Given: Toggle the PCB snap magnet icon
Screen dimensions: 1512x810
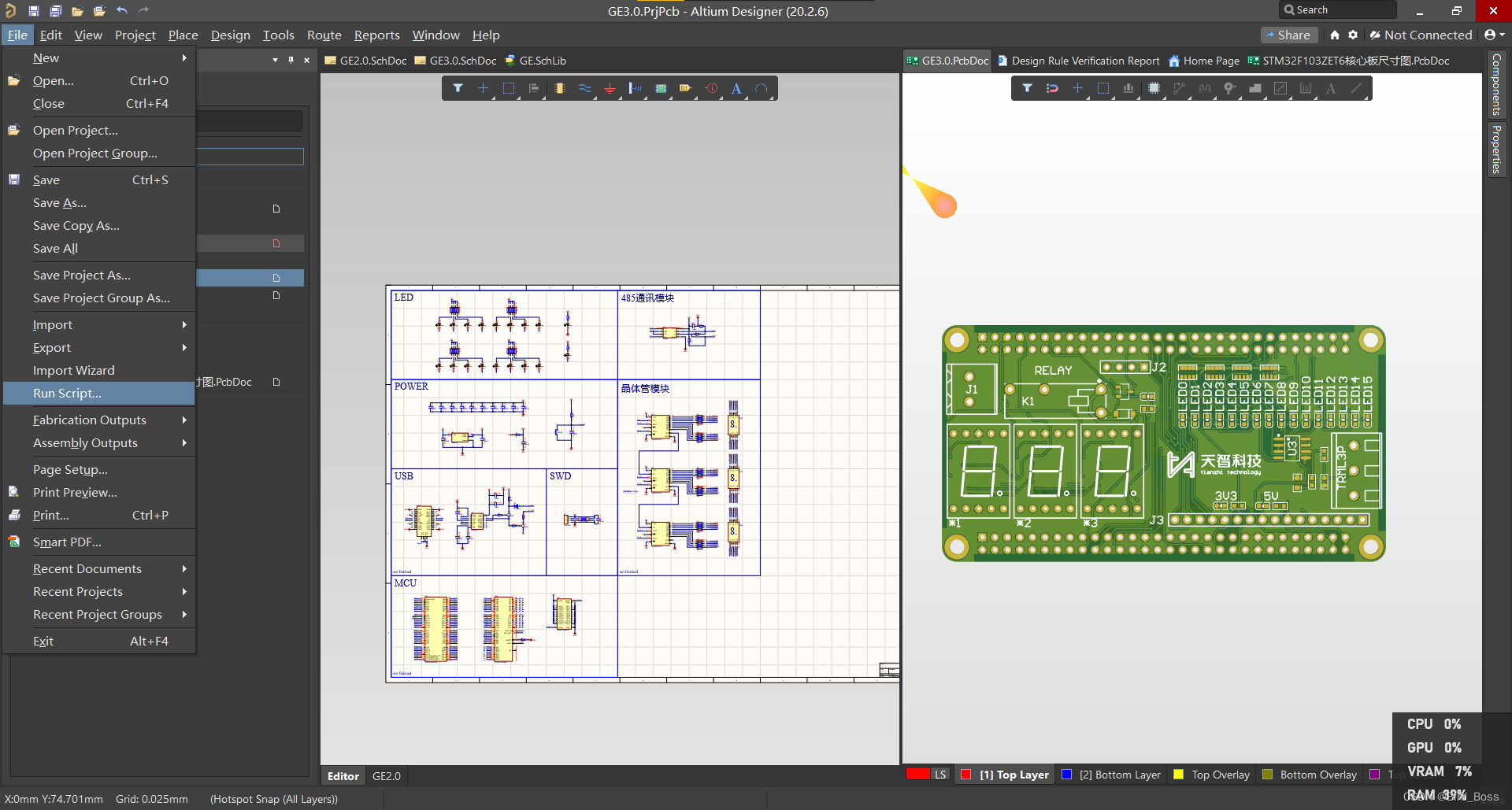Looking at the screenshot, I should tap(1052, 88).
